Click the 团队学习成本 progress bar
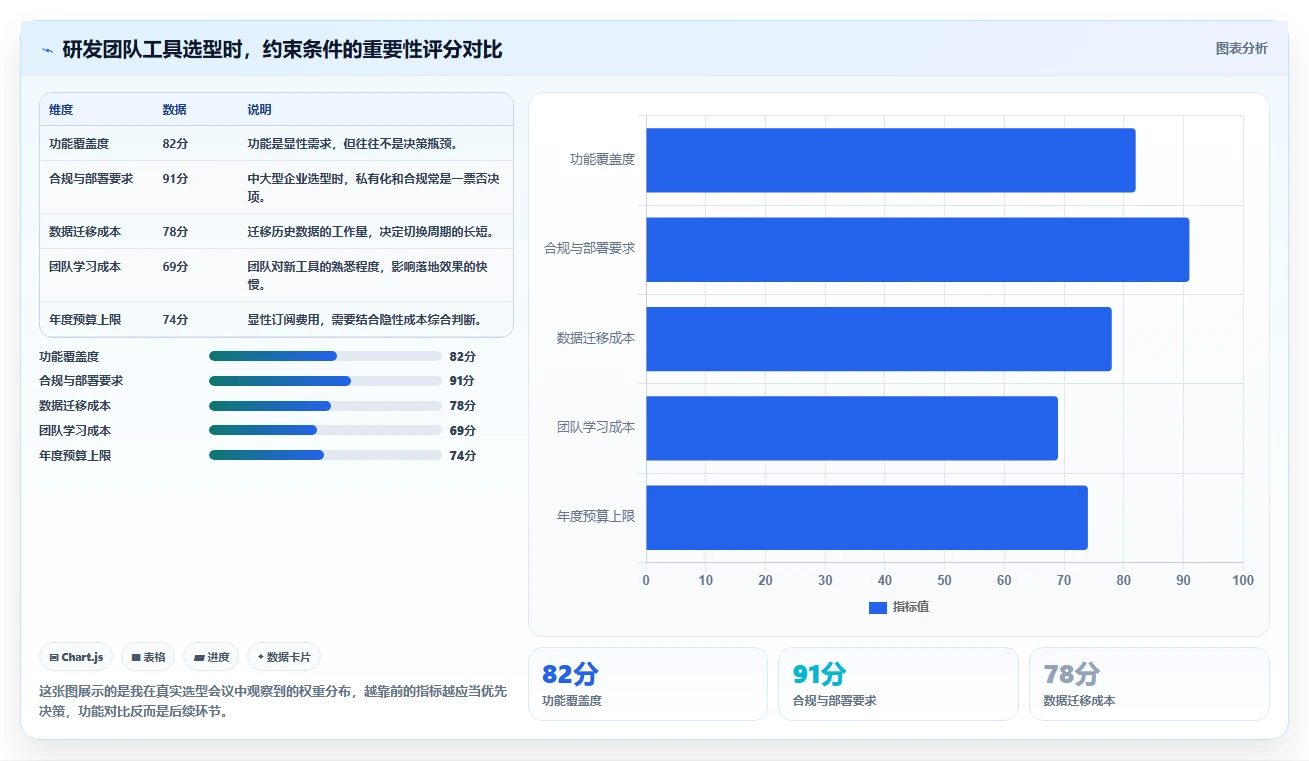Screen dimensions: 1309x761 [x=325, y=430]
